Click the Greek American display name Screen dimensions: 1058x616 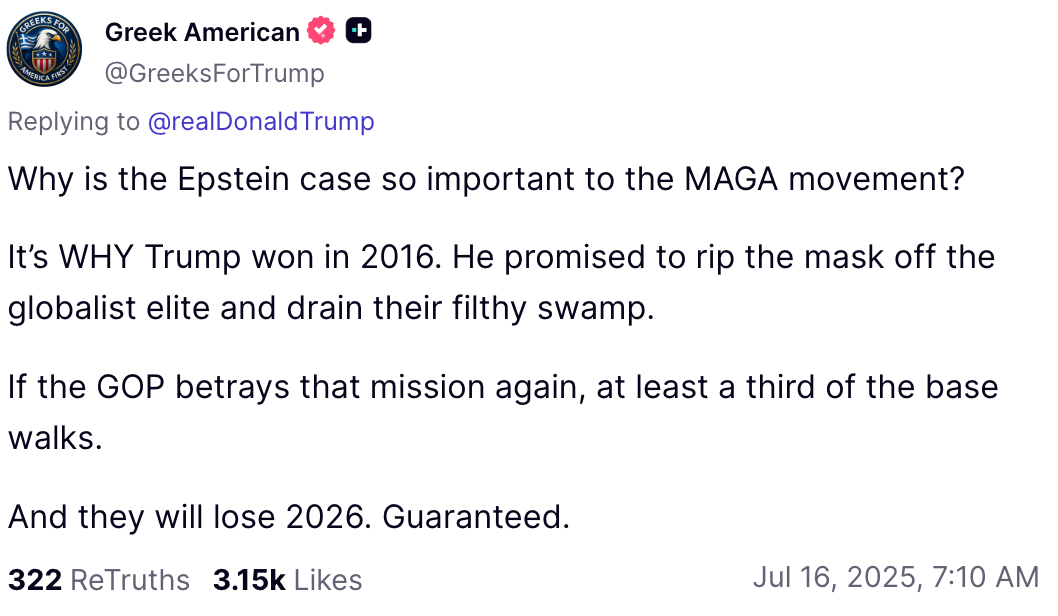(203, 31)
